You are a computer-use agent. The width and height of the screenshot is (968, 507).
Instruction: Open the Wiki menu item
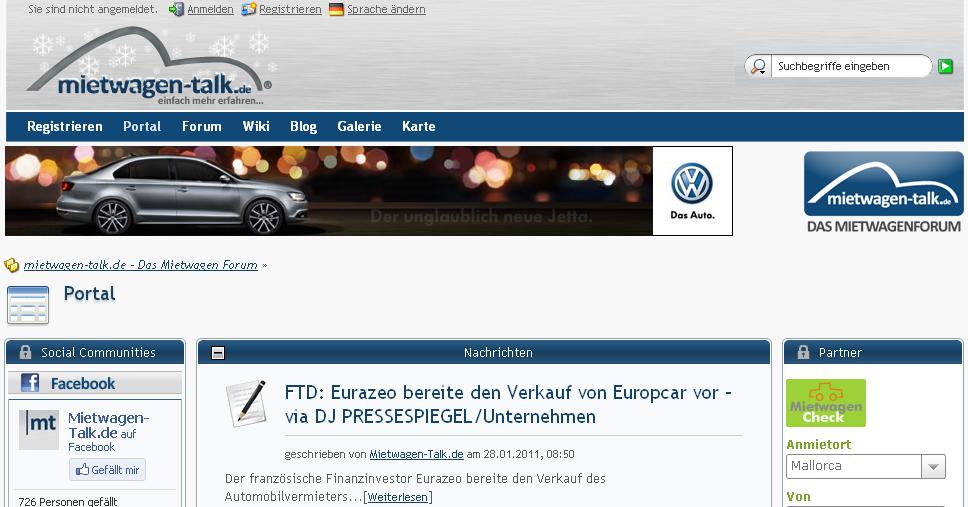click(256, 126)
